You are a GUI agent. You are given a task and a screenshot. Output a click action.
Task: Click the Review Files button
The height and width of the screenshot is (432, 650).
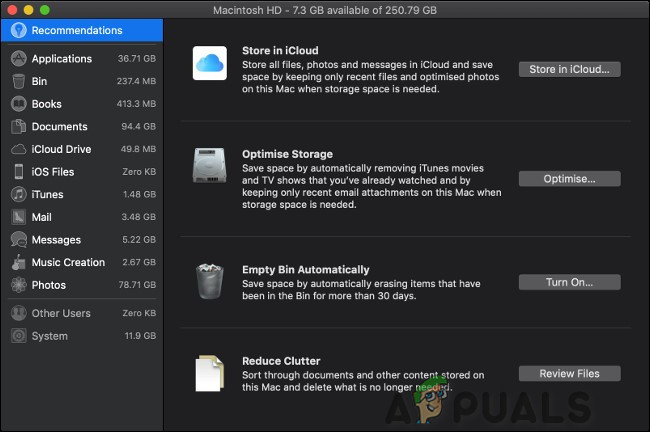tap(569, 374)
